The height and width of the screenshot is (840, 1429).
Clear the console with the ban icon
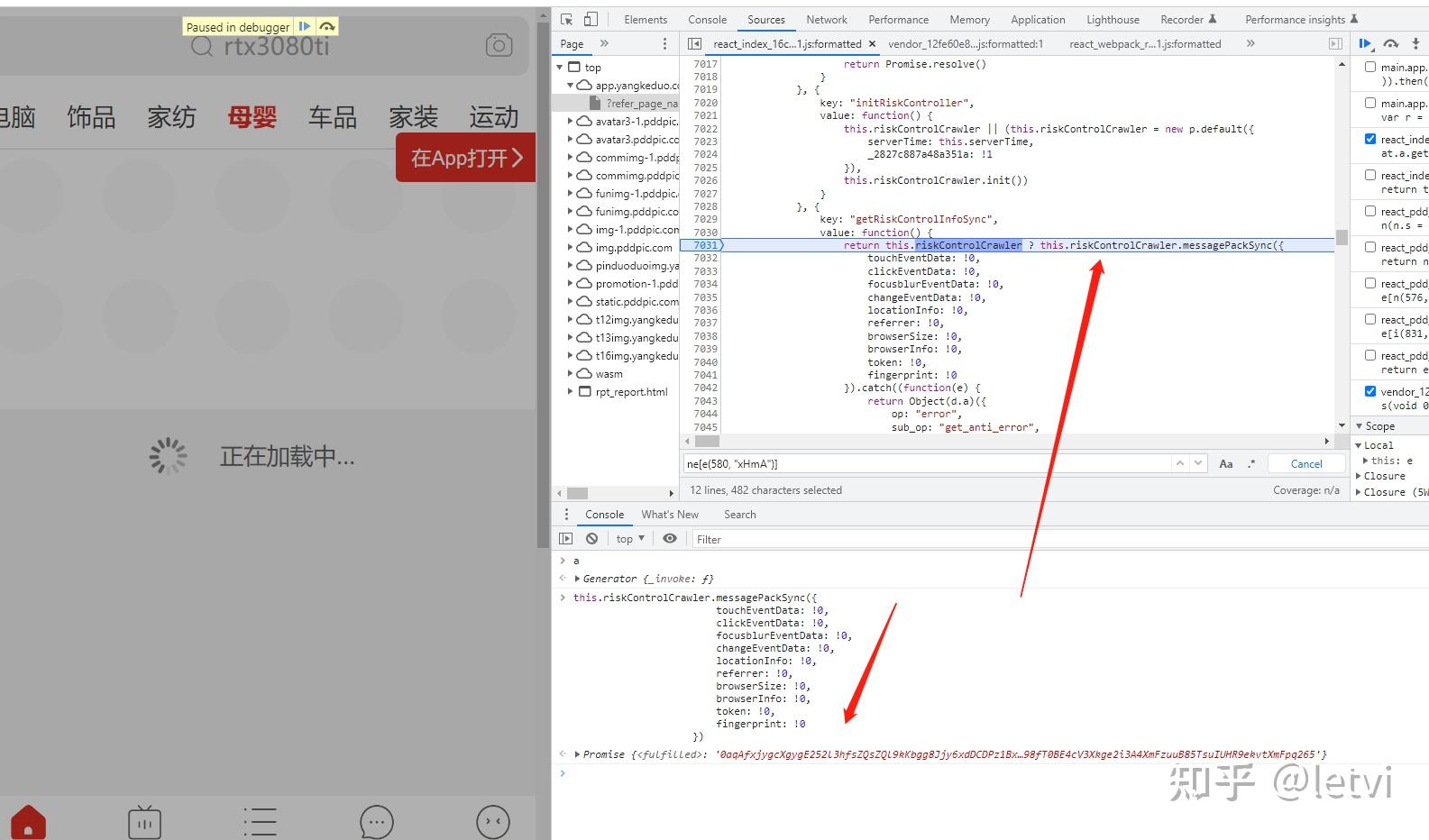pos(591,539)
